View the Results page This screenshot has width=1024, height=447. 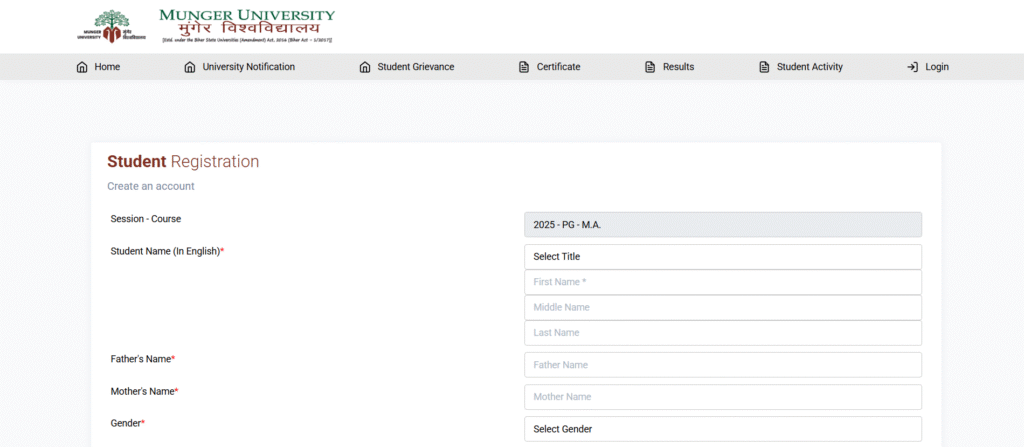tap(679, 67)
